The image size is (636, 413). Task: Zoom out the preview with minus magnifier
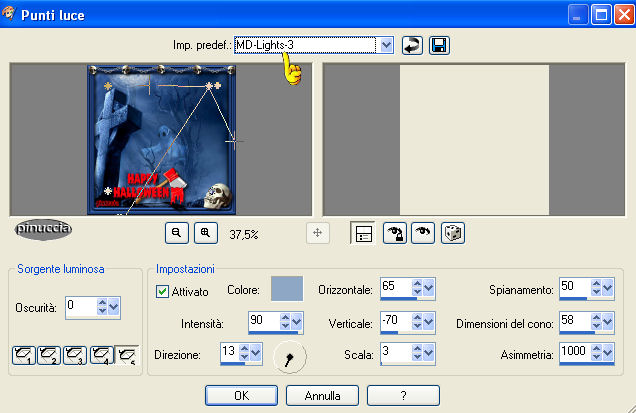point(176,233)
